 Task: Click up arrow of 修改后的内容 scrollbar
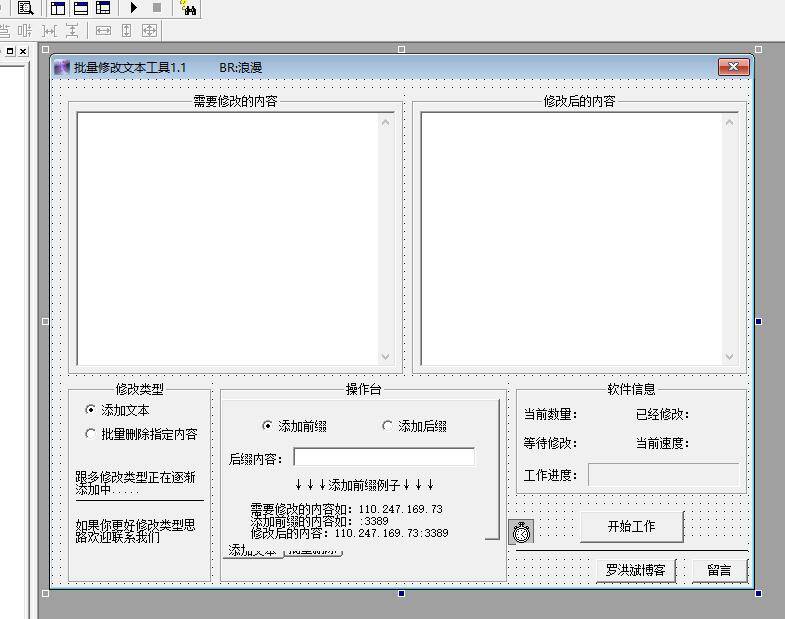[729, 122]
